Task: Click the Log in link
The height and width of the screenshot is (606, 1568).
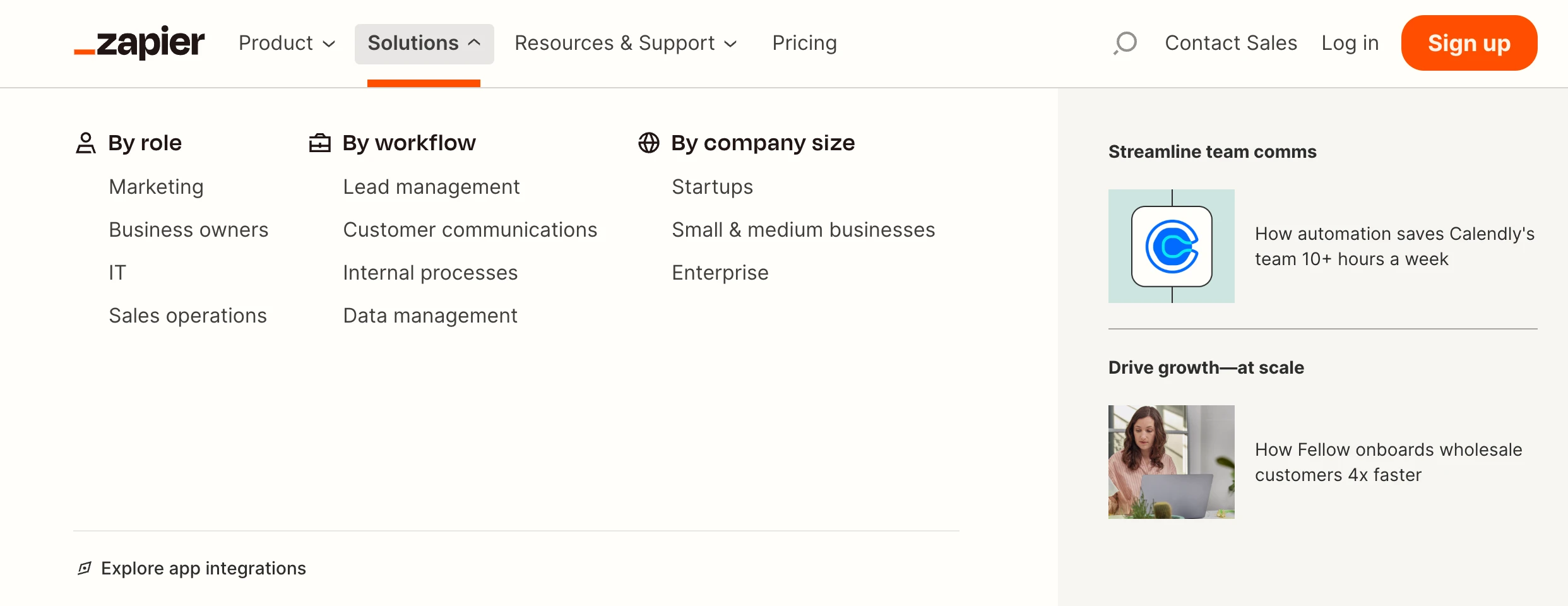Action: pyautogui.click(x=1350, y=43)
